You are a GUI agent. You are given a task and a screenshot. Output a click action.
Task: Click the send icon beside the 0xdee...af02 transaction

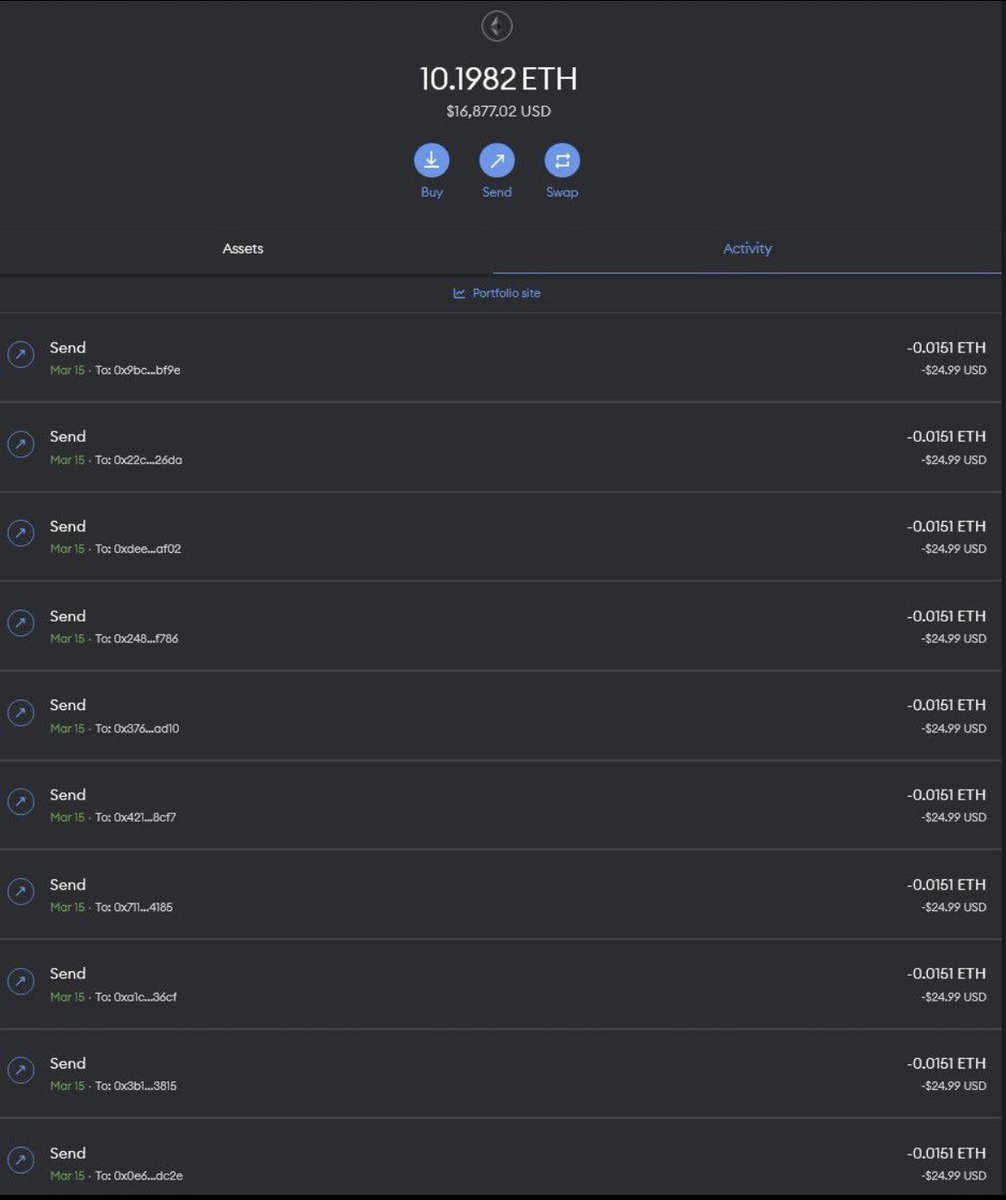(x=21, y=535)
